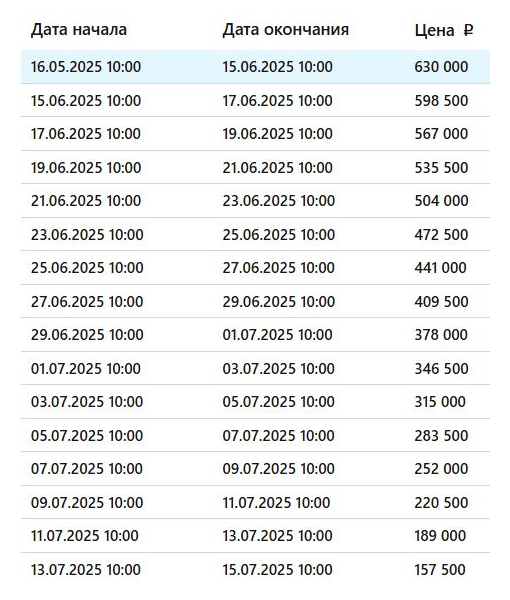This screenshot has height=600, width=510.
Task: Click the 'Дата начала' column header
Action: click(79, 30)
